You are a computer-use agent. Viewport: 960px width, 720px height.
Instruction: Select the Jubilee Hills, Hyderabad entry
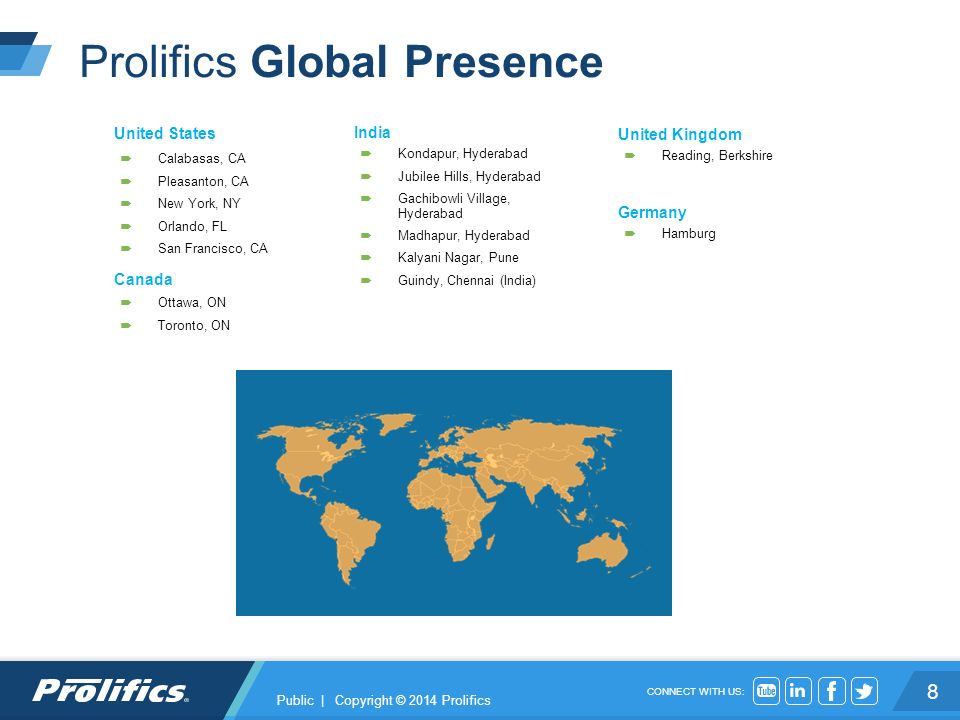469,176
